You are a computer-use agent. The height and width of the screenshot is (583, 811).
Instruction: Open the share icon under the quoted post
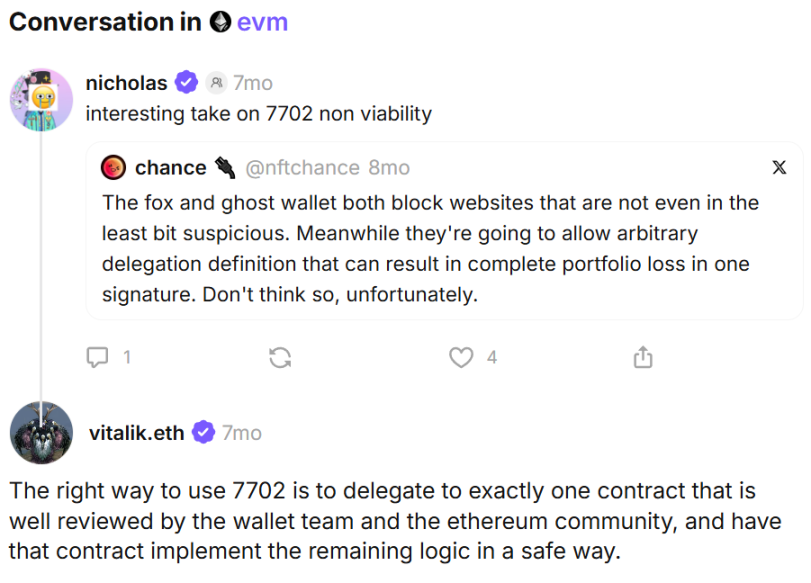pyautogui.click(x=643, y=356)
